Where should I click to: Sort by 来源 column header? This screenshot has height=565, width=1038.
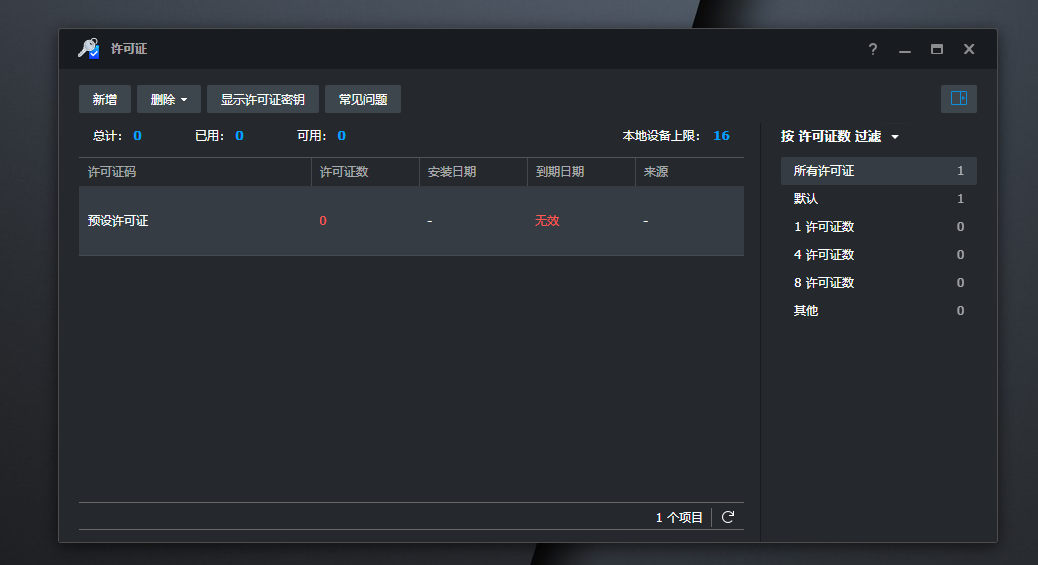pos(690,172)
